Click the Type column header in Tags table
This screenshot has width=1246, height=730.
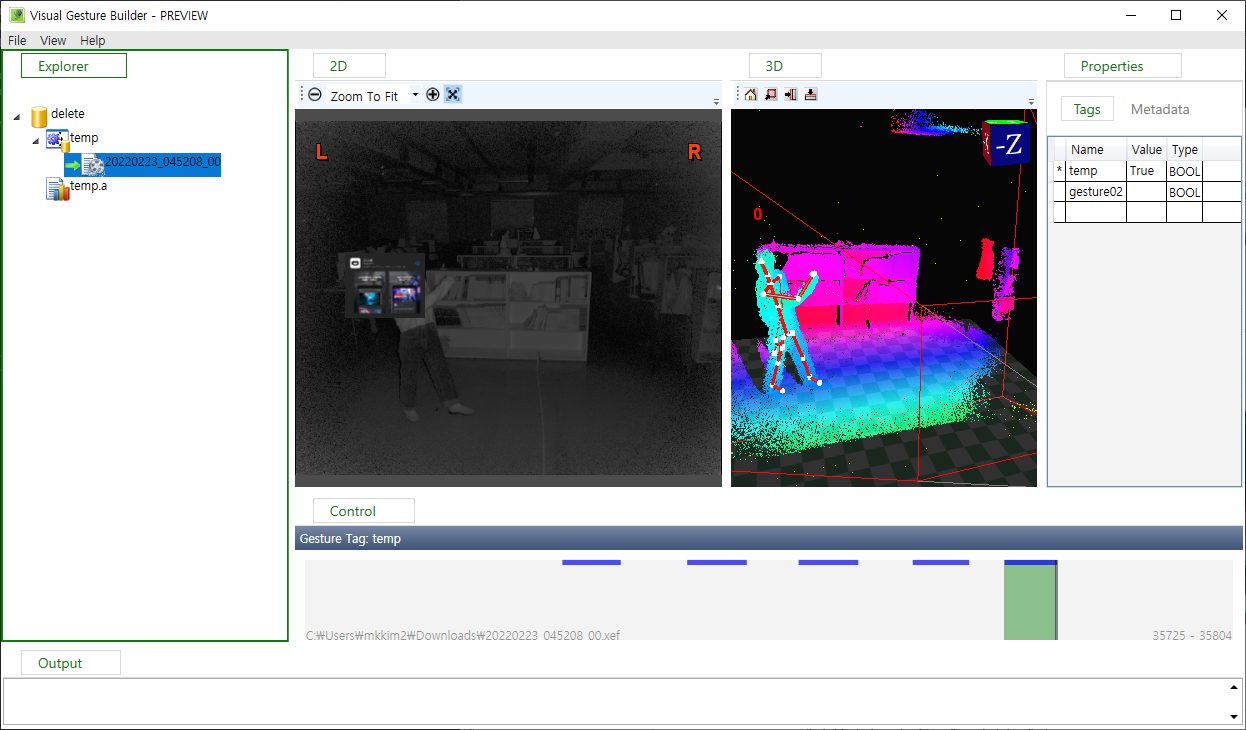pos(1184,150)
